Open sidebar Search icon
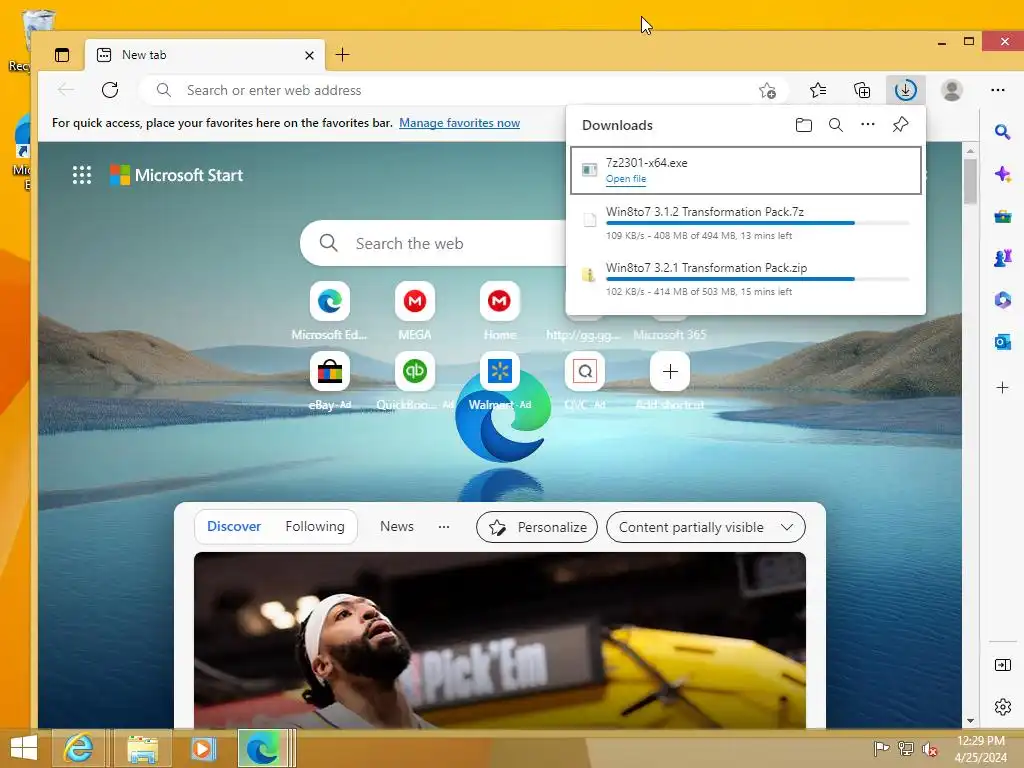 1002,133
